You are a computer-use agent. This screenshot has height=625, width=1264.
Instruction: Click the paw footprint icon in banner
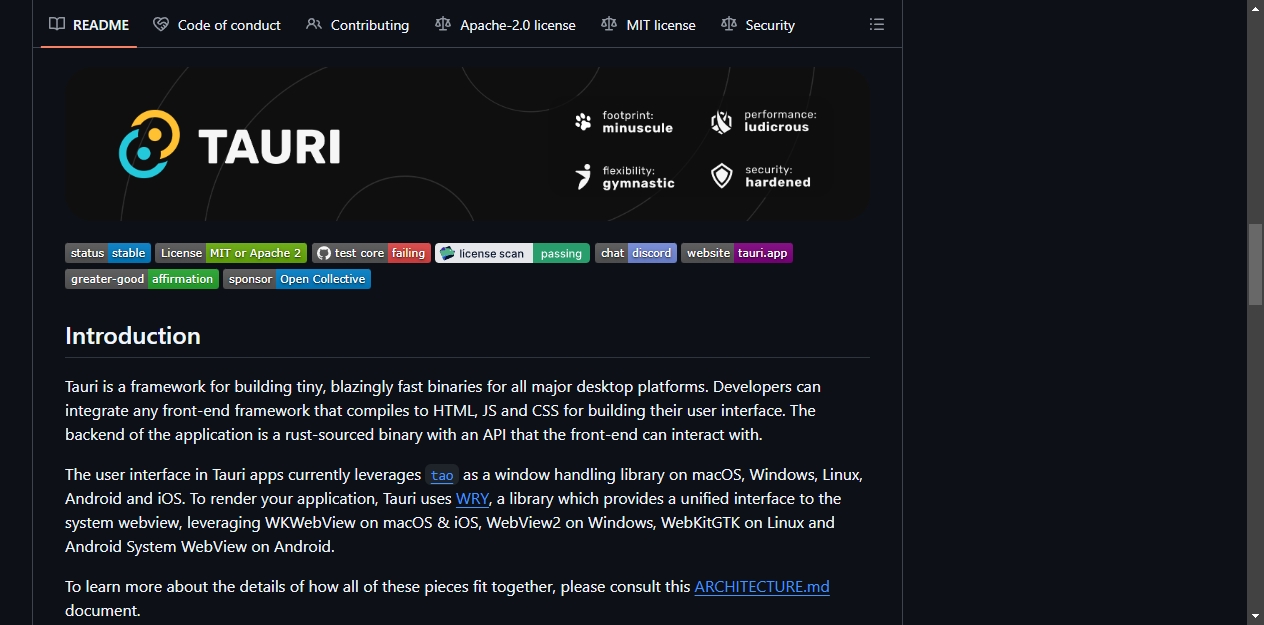pos(583,122)
